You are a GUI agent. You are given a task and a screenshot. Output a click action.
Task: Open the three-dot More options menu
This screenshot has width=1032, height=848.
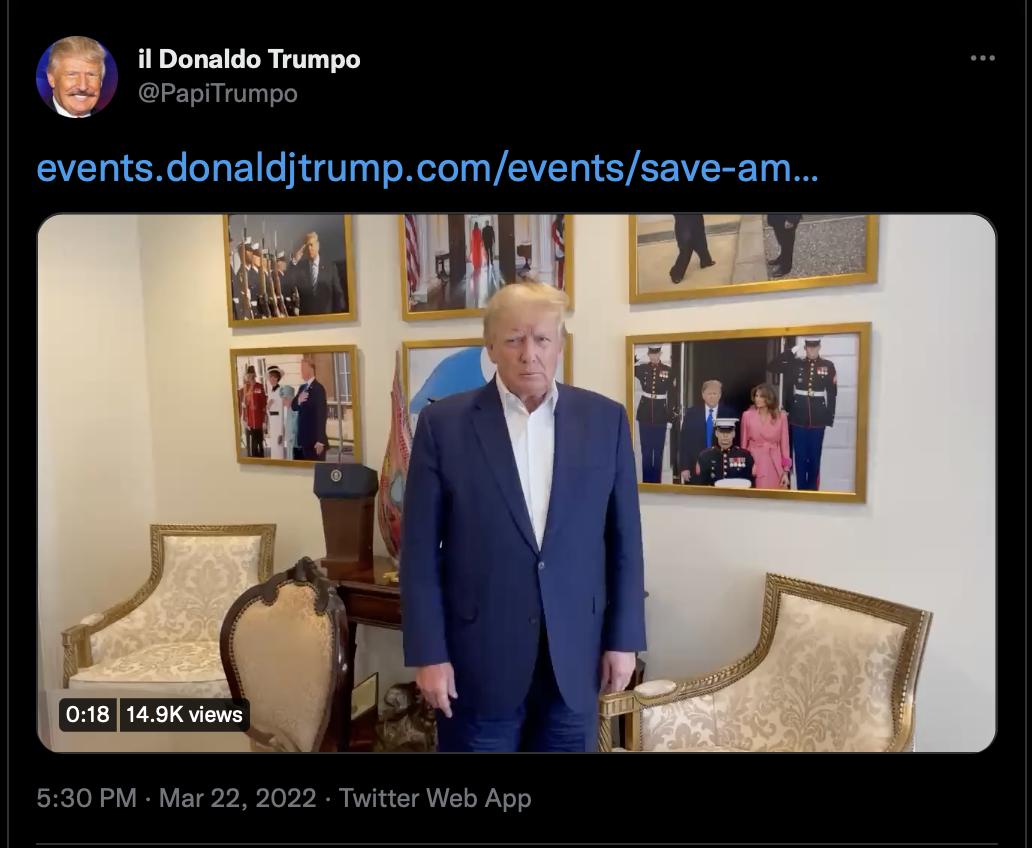coord(983,59)
